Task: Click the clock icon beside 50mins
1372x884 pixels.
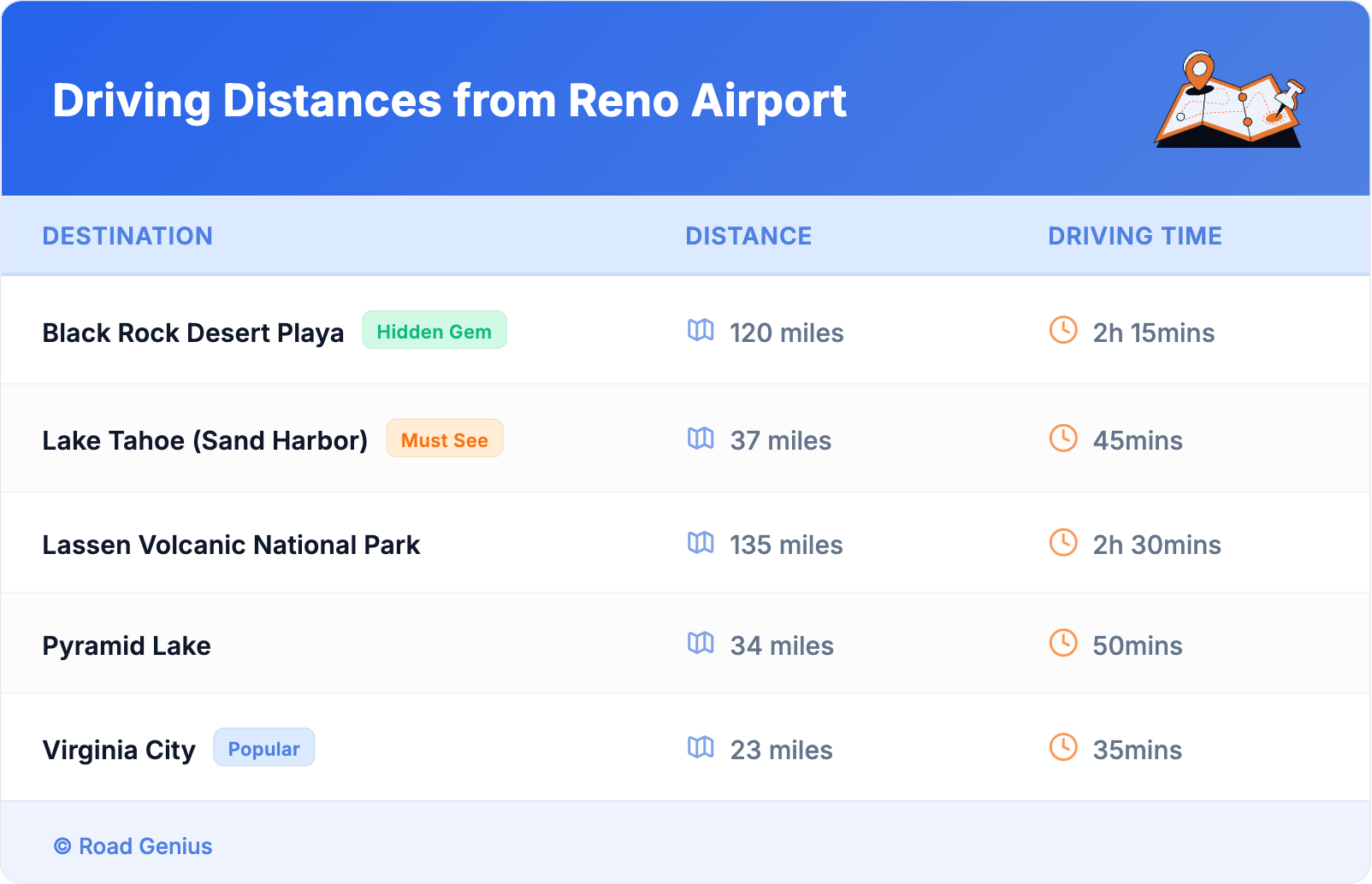Action: point(1063,643)
